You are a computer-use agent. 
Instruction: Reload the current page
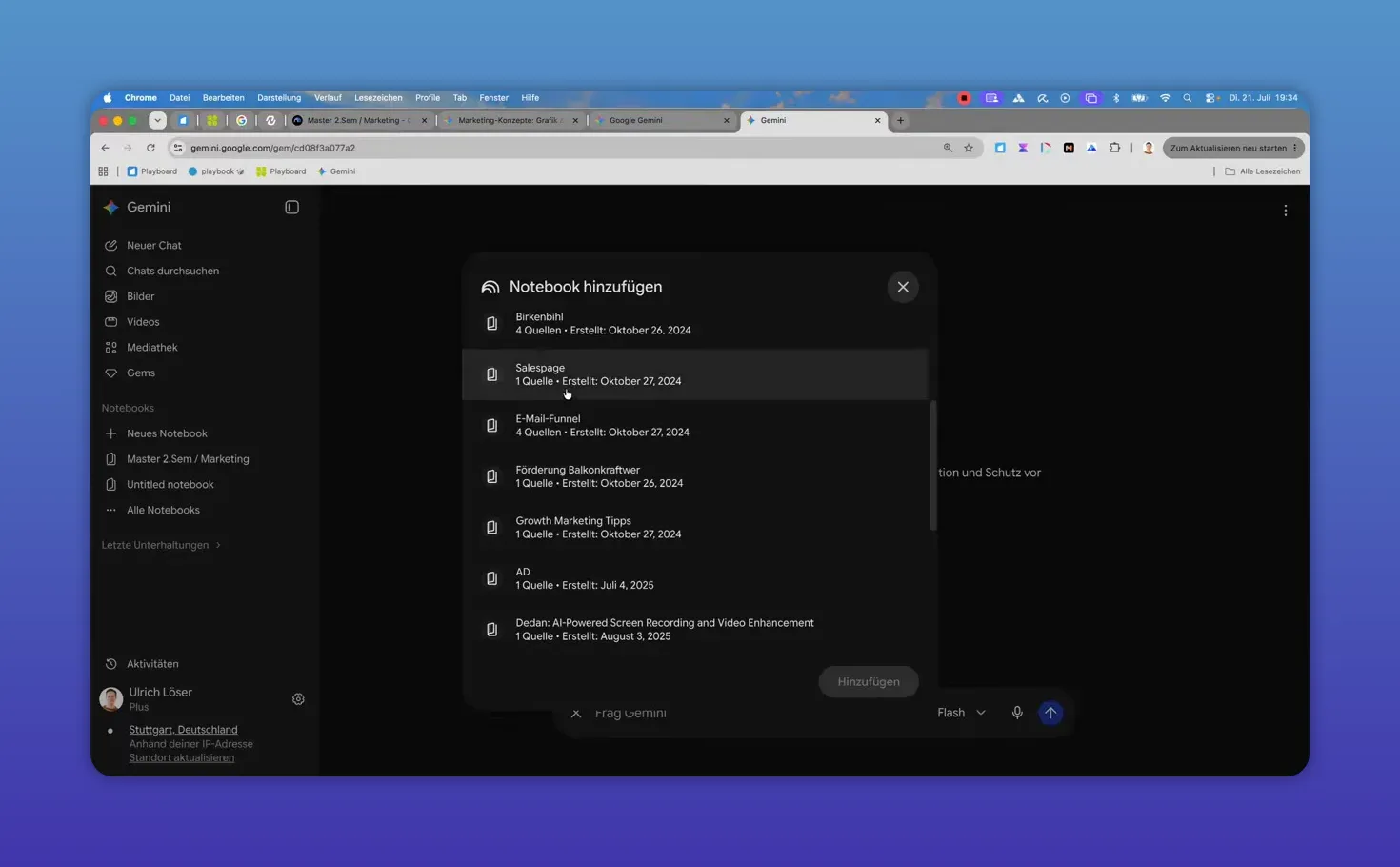pos(150,148)
